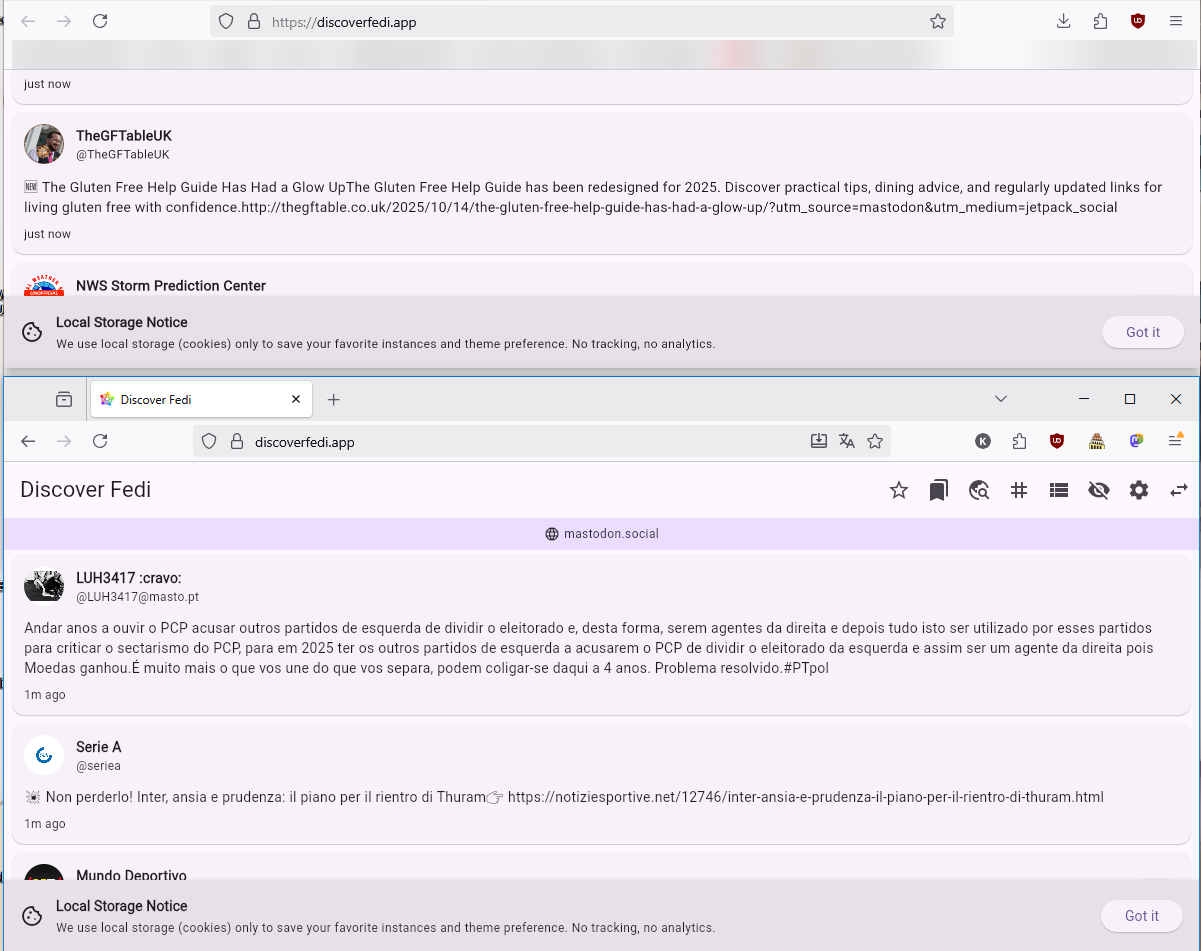
Task: Click the round K extension icon
Action: pyautogui.click(x=983, y=441)
